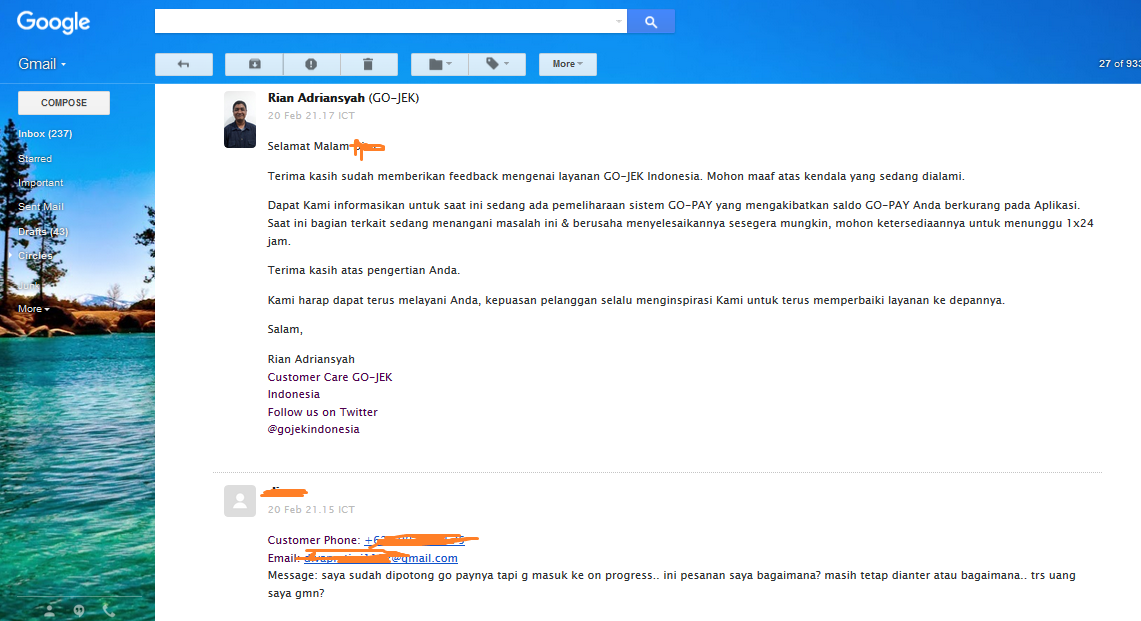This screenshot has height=621, width=1141.
Task: Click Customer Care GO-JEK signature text
Action: pos(330,377)
